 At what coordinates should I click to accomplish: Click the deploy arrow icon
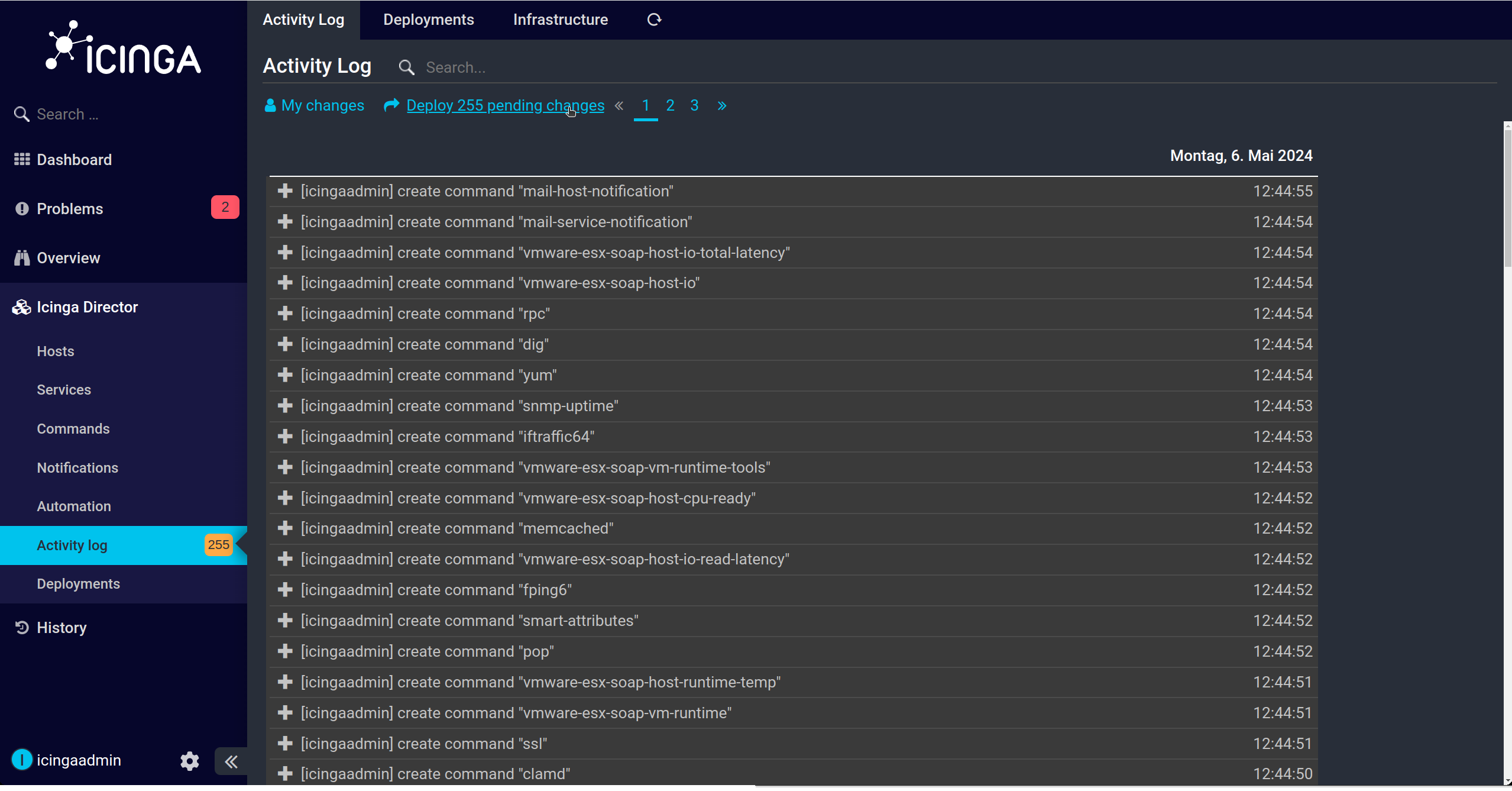391,105
